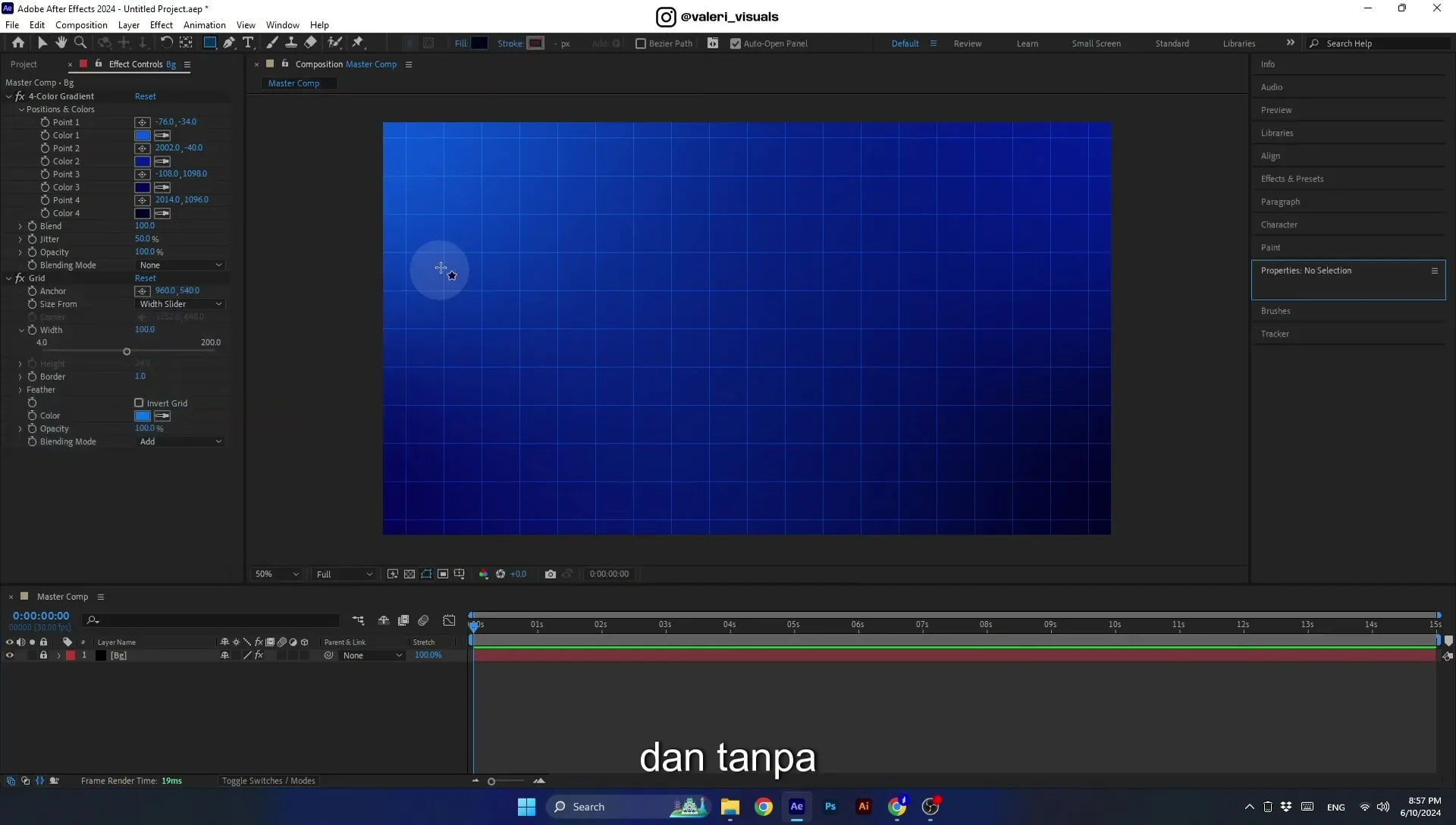Open 4-Color Gradient Blending Mode dropdown
The image size is (1456, 825).
[x=180, y=265]
